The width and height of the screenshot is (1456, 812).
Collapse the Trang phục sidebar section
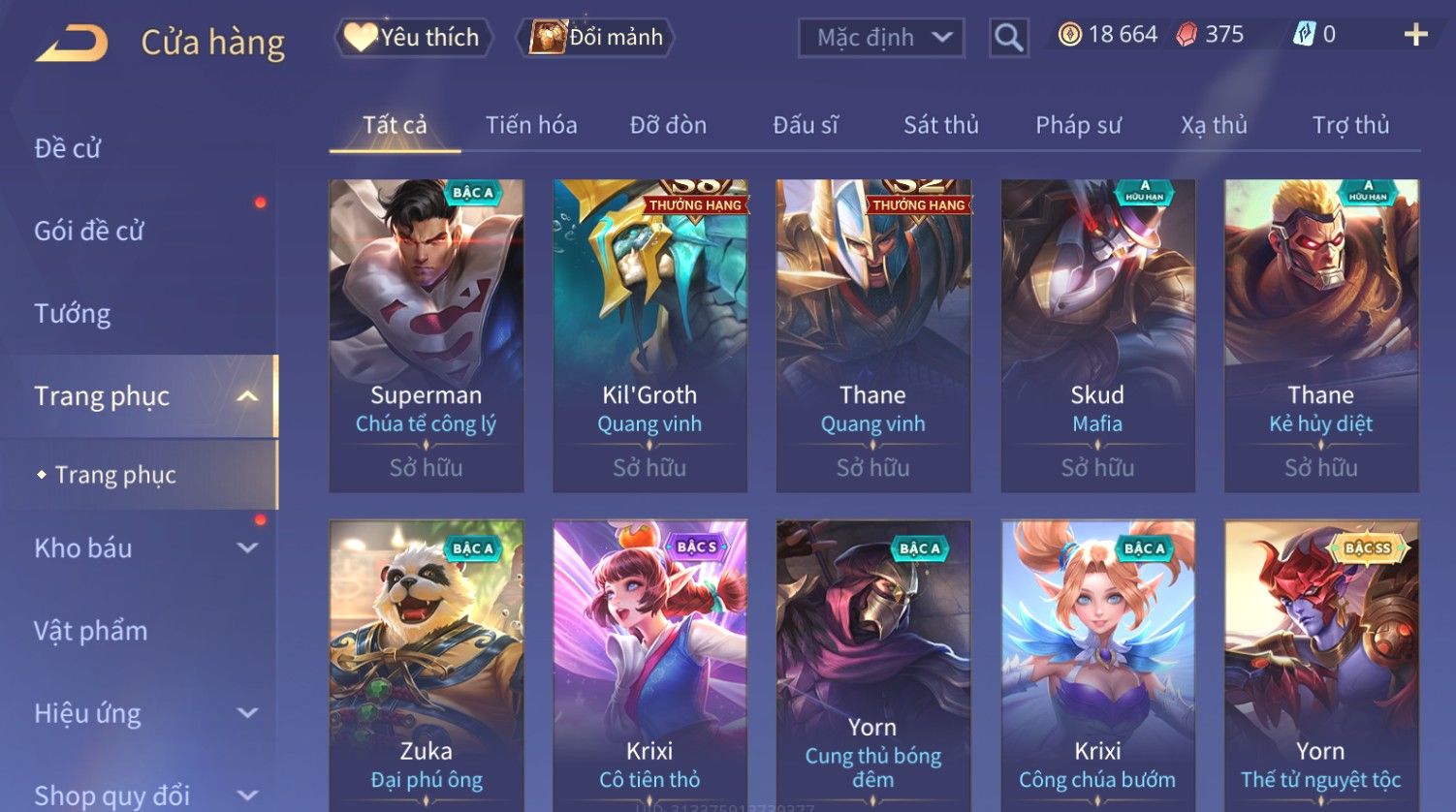click(x=248, y=396)
